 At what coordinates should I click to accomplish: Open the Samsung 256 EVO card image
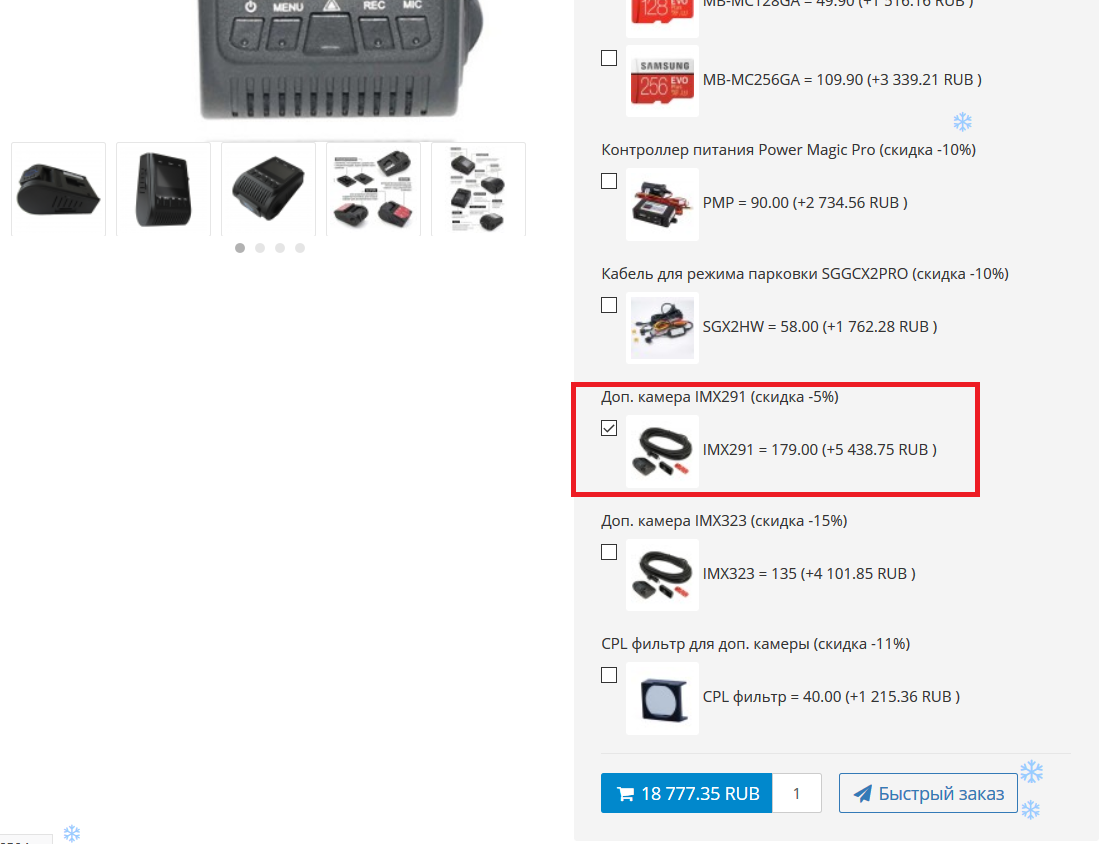pyautogui.click(x=662, y=81)
